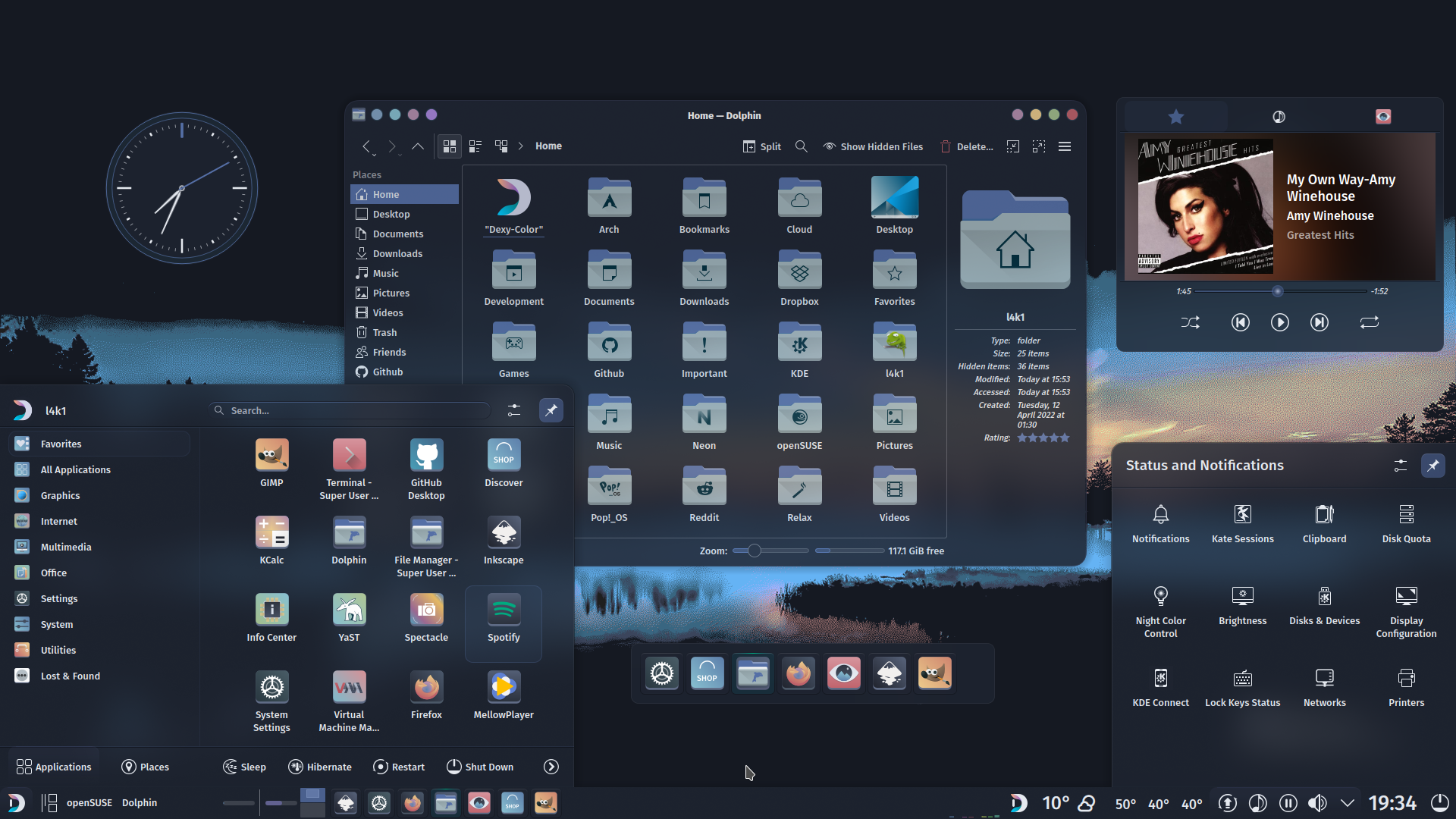Click the breadcrumb chevron before Home

521,146
